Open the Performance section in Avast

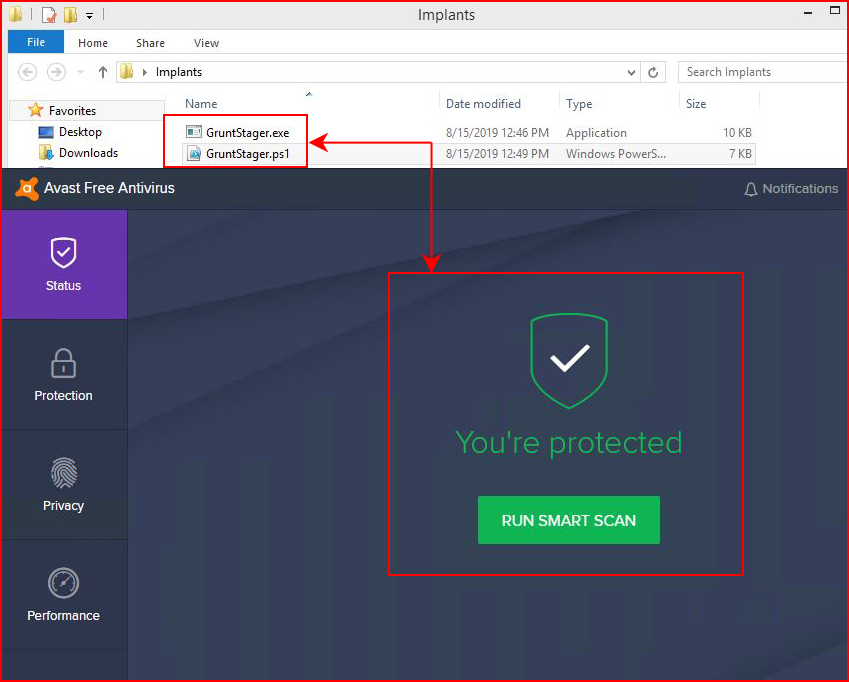tap(64, 594)
